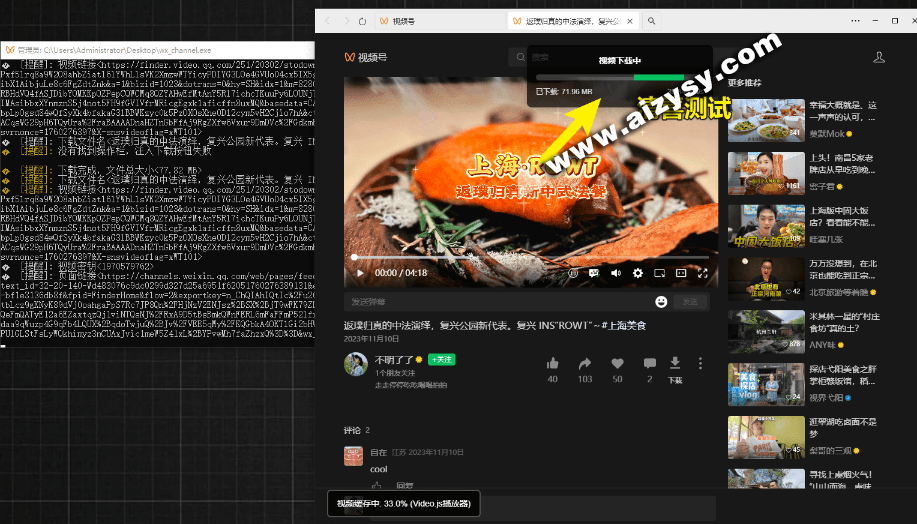The image size is (917, 524).
Task: Toggle the danmaku (bullet comments) display icon
Action: 594,272
